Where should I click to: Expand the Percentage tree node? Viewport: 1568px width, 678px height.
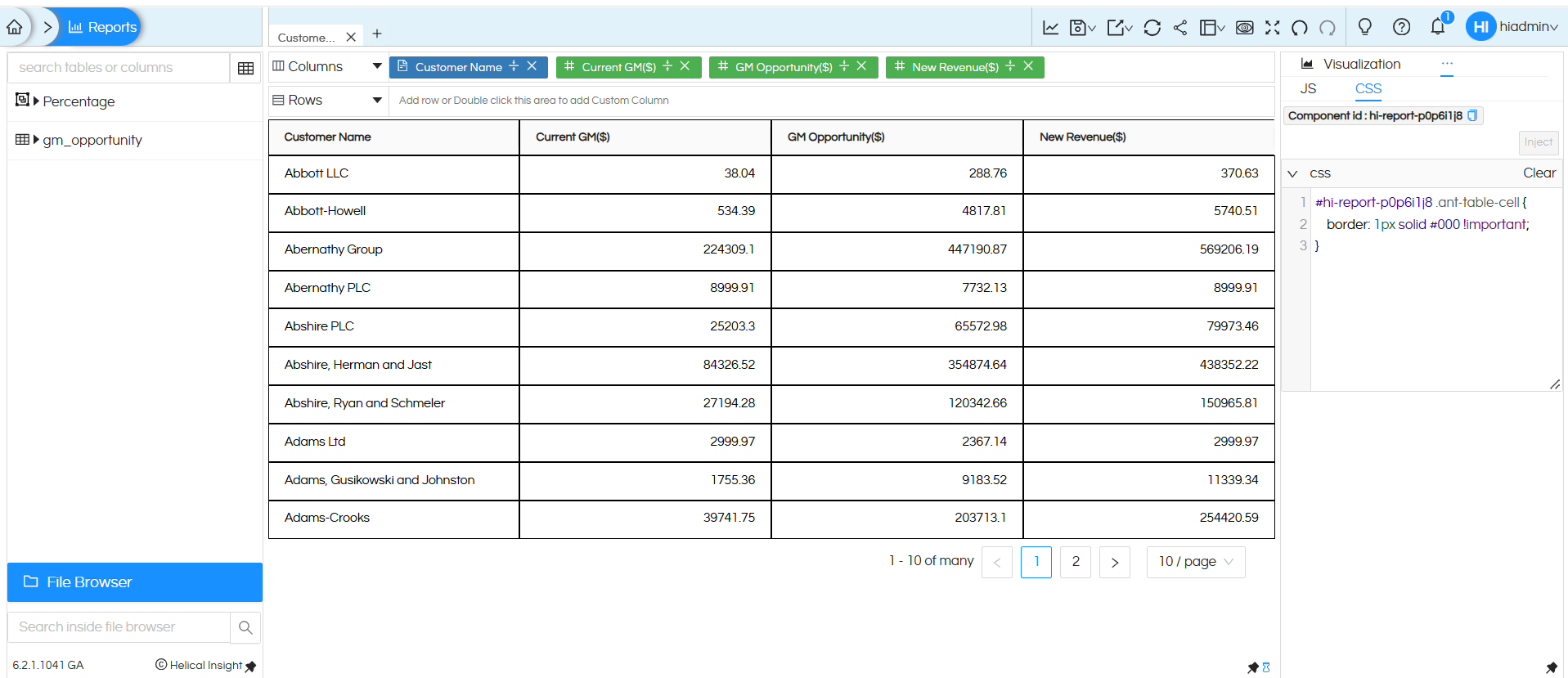(36, 101)
